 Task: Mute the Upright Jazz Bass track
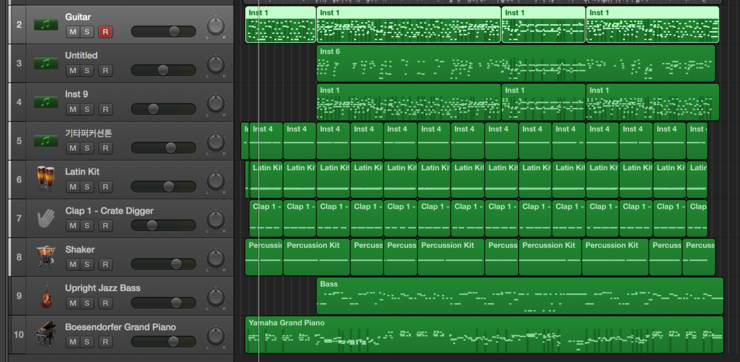point(72,303)
